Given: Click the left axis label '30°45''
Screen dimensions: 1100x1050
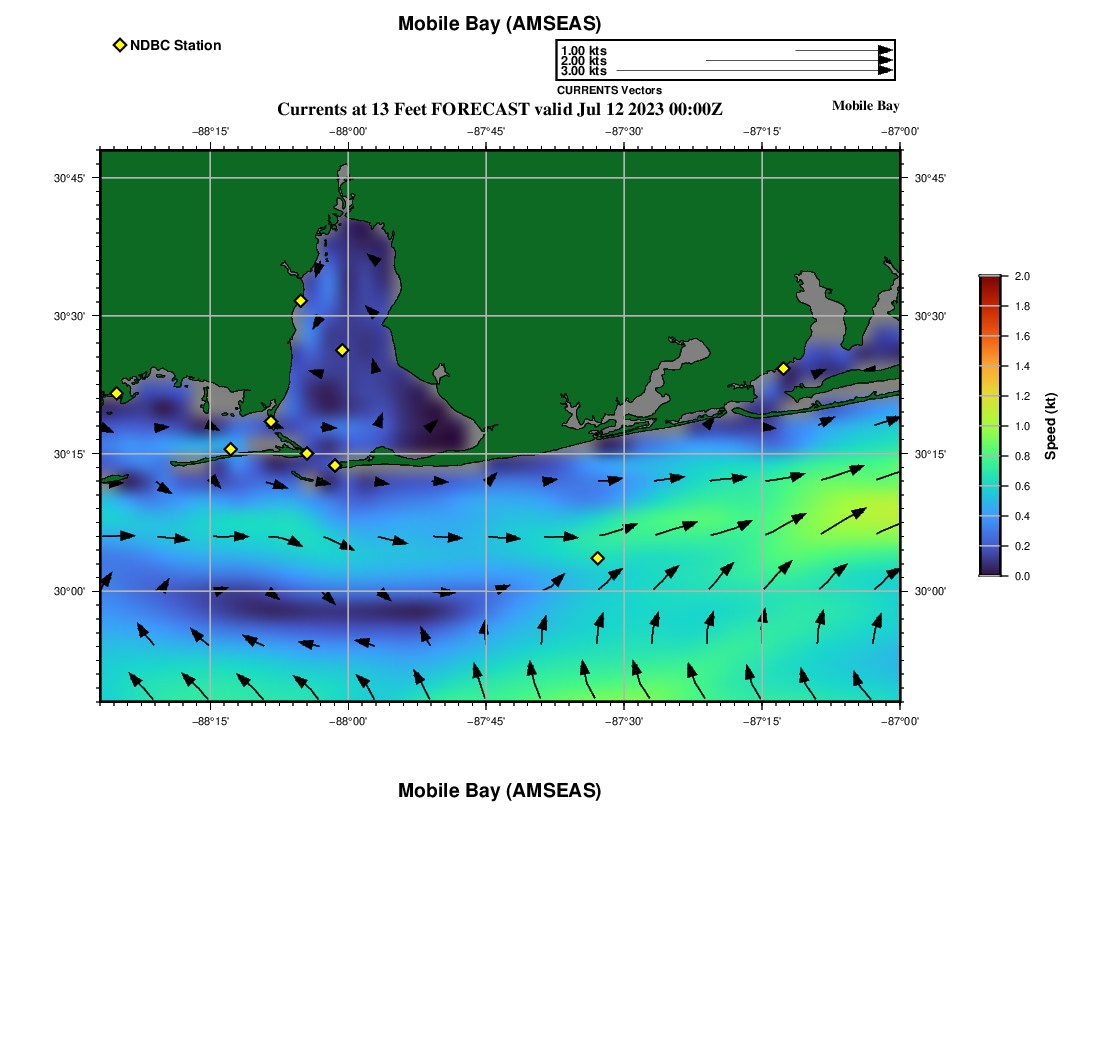Looking at the screenshot, I should [69, 178].
